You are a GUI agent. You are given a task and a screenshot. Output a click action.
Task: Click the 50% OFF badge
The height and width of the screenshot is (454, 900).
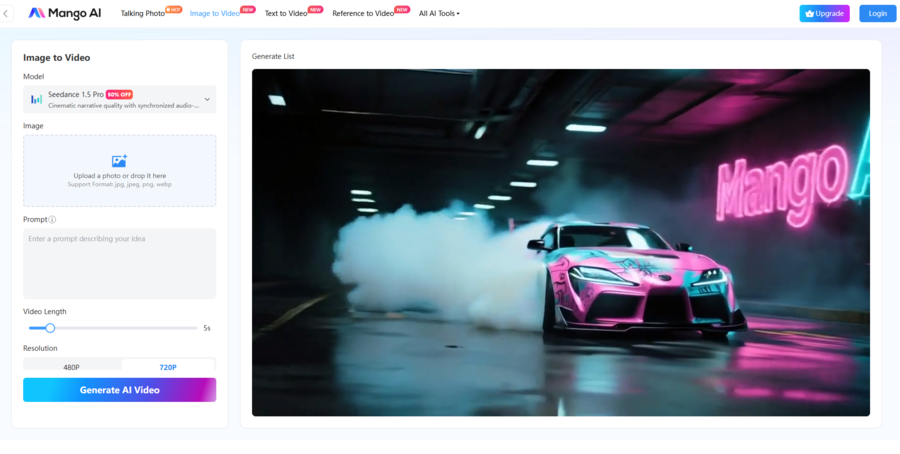[119, 94]
